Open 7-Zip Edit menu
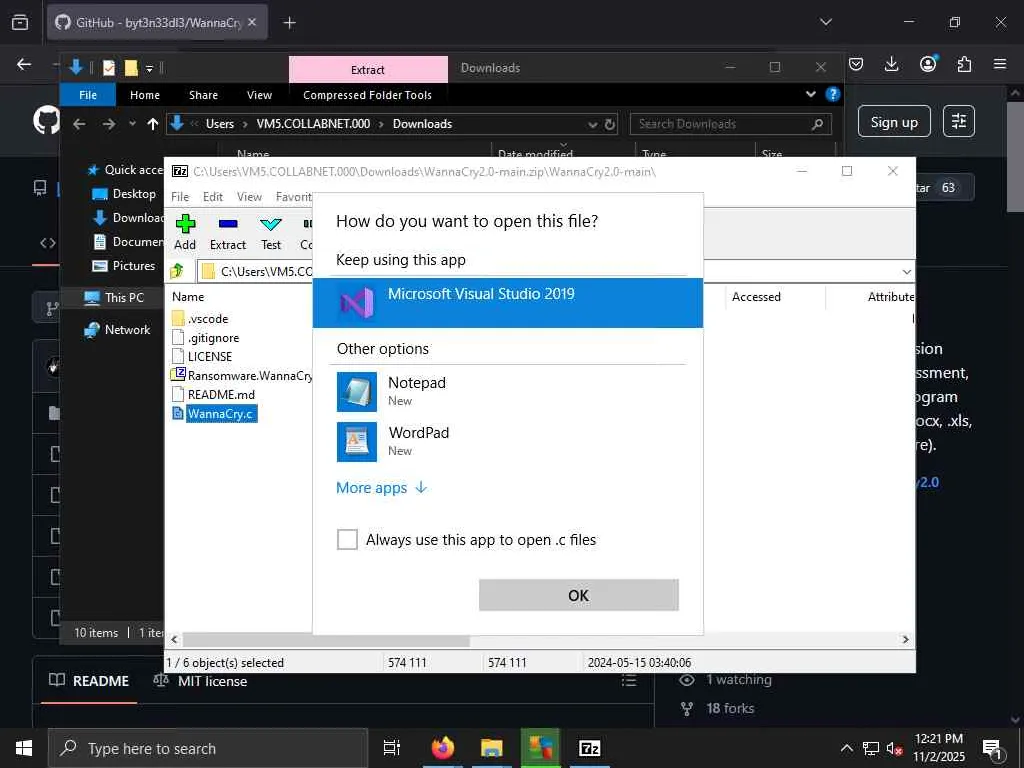Viewport: 1024px width, 768px height. [x=212, y=197]
